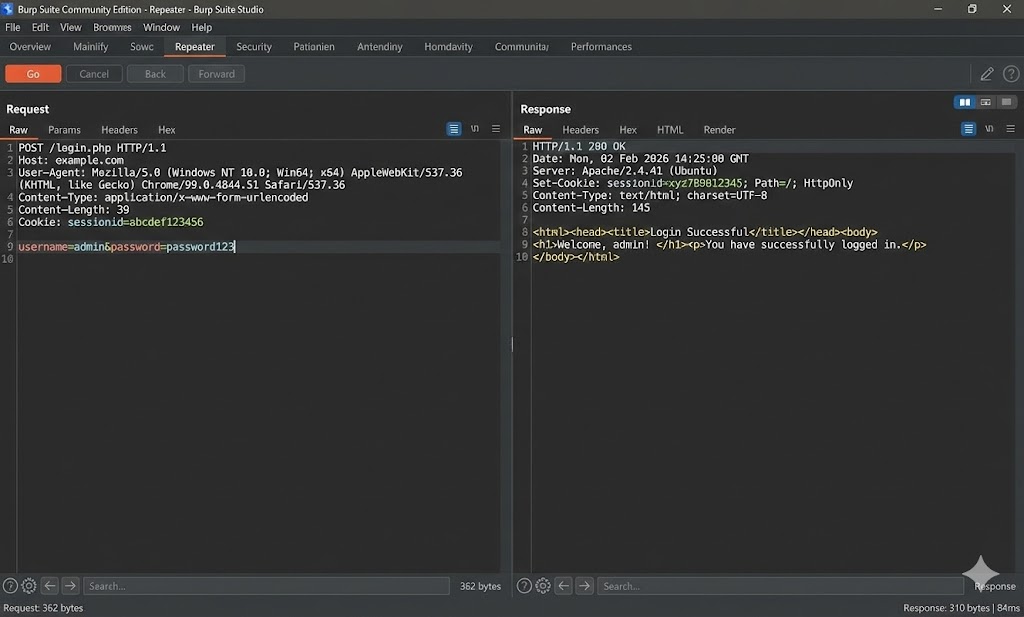Toggle non-printable characters (\n) in the Response panel

point(989,129)
